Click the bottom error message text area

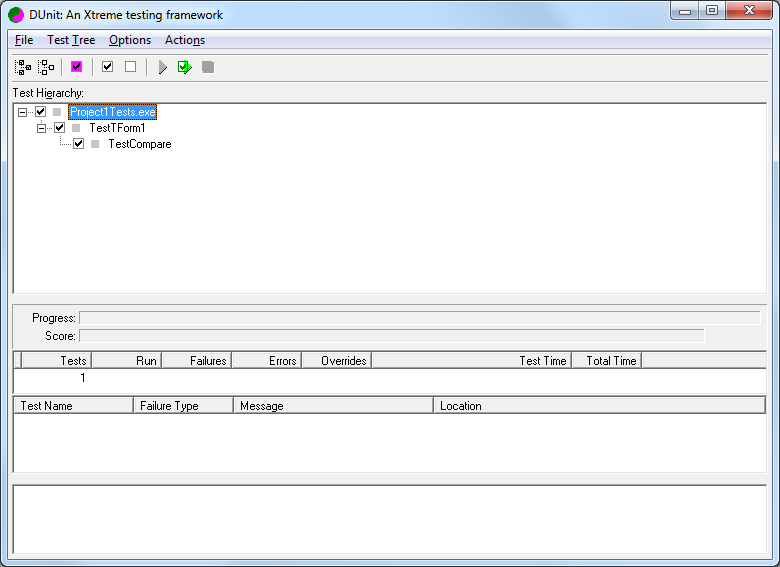tap(390, 519)
